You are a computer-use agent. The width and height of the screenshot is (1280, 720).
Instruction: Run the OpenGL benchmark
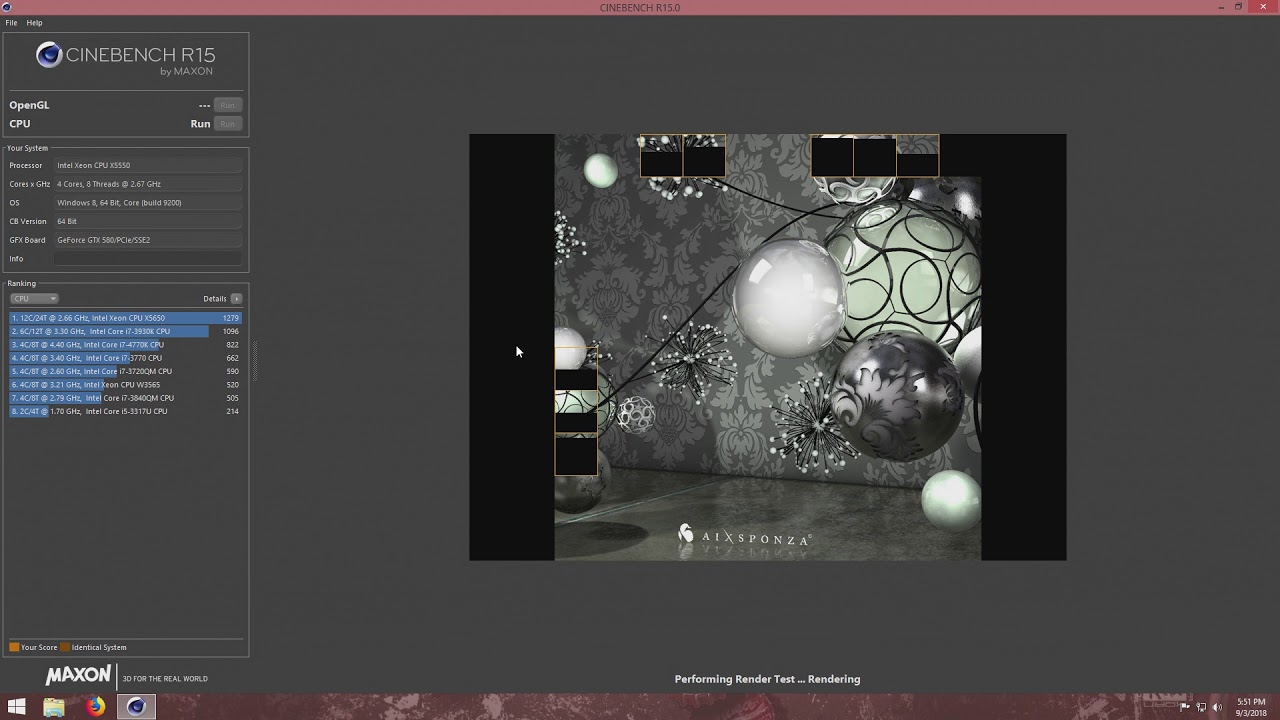click(227, 105)
